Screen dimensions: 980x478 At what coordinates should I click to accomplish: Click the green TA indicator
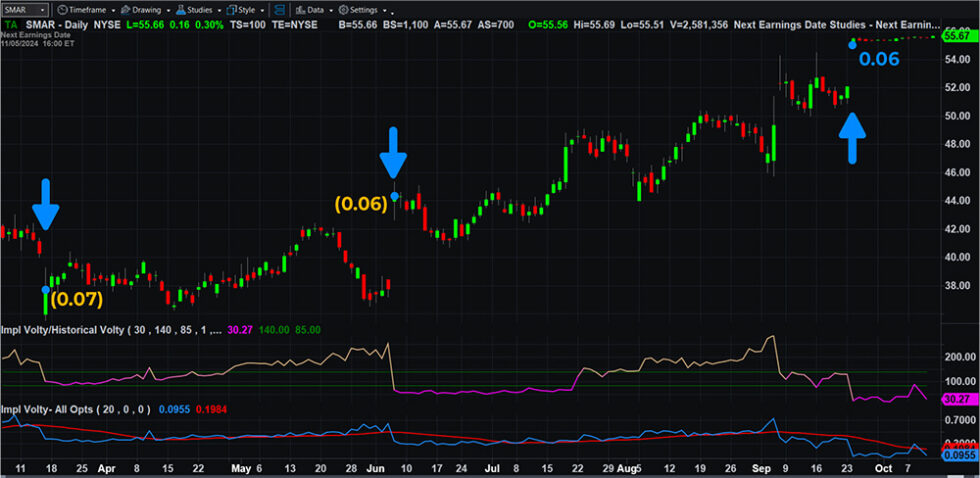pyautogui.click(x=11, y=25)
